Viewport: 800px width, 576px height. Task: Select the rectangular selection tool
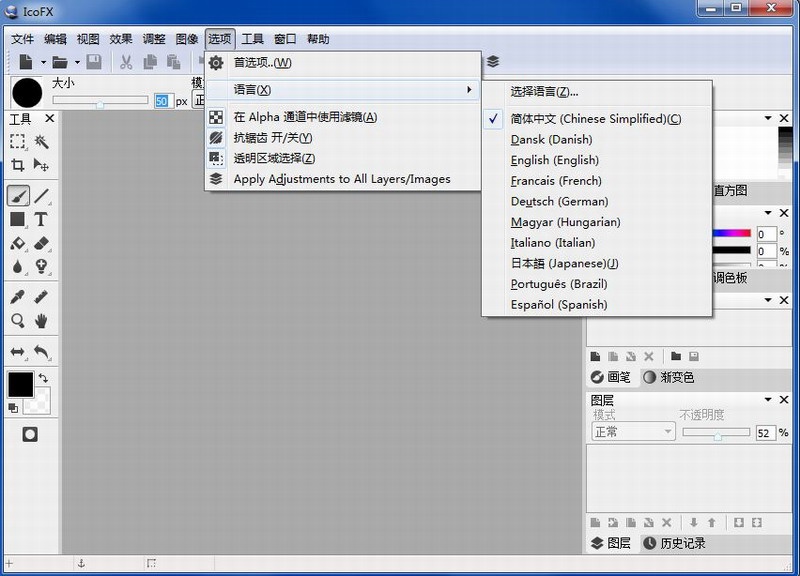(17, 141)
